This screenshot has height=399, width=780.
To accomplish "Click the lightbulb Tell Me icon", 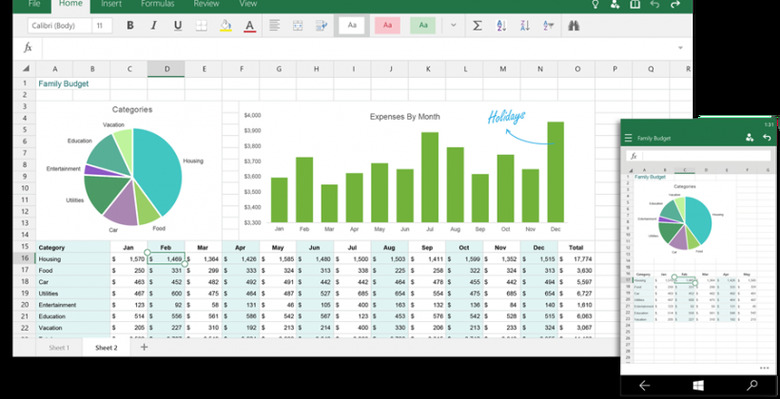I will (594, 4).
